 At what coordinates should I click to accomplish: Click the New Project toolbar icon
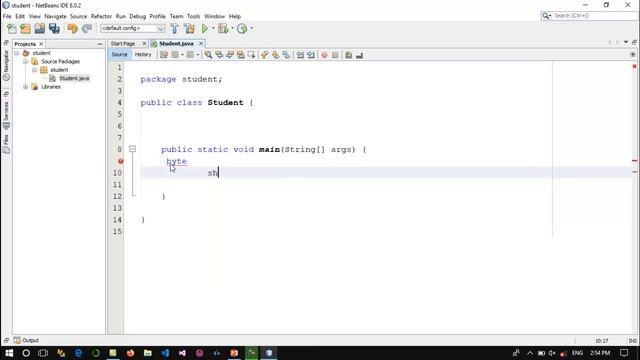25,28
